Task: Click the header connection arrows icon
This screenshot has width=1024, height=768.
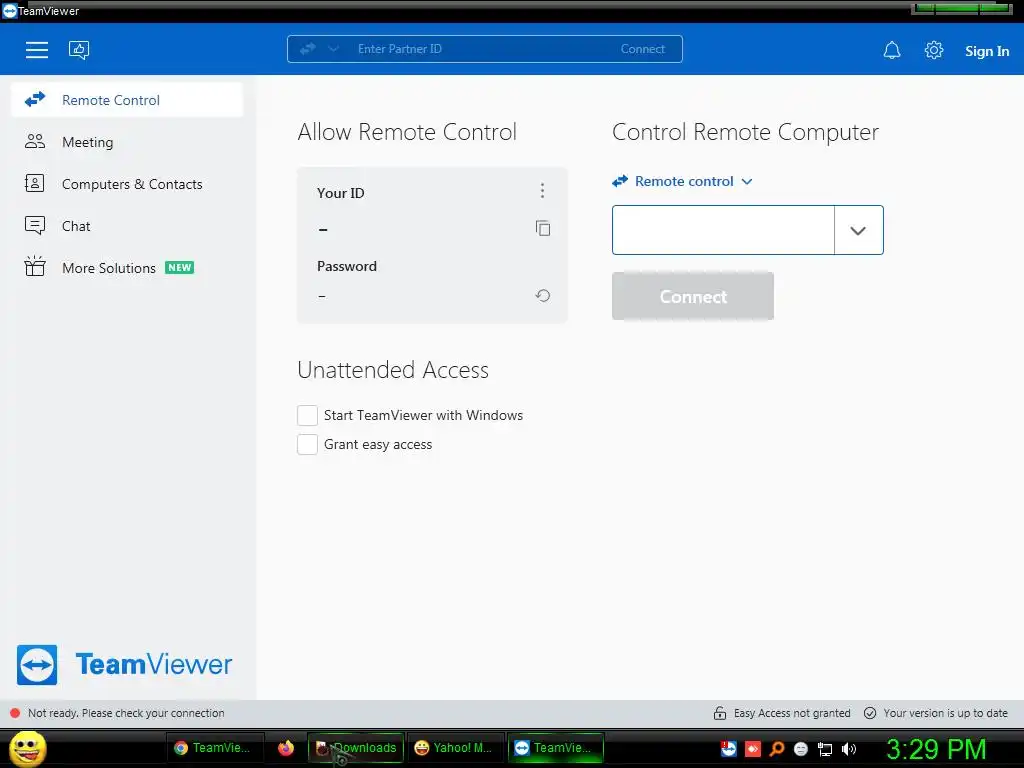Action: (x=308, y=49)
